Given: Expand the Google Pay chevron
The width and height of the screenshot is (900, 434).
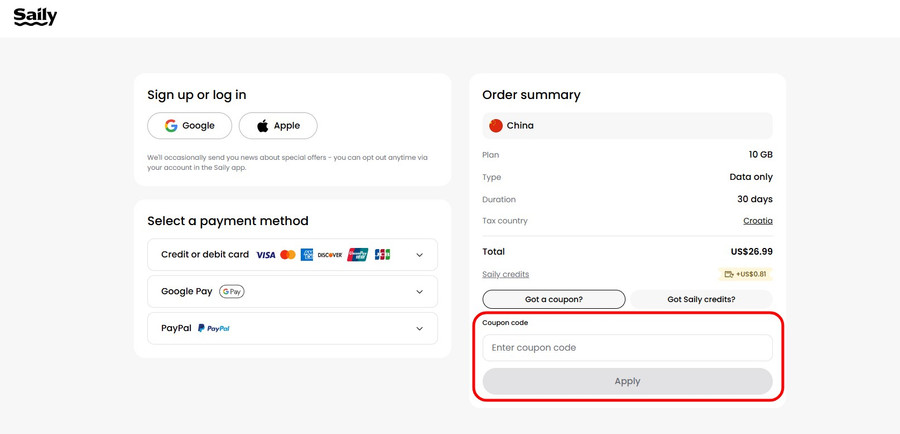Looking at the screenshot, I should click(x=419, y=292).
